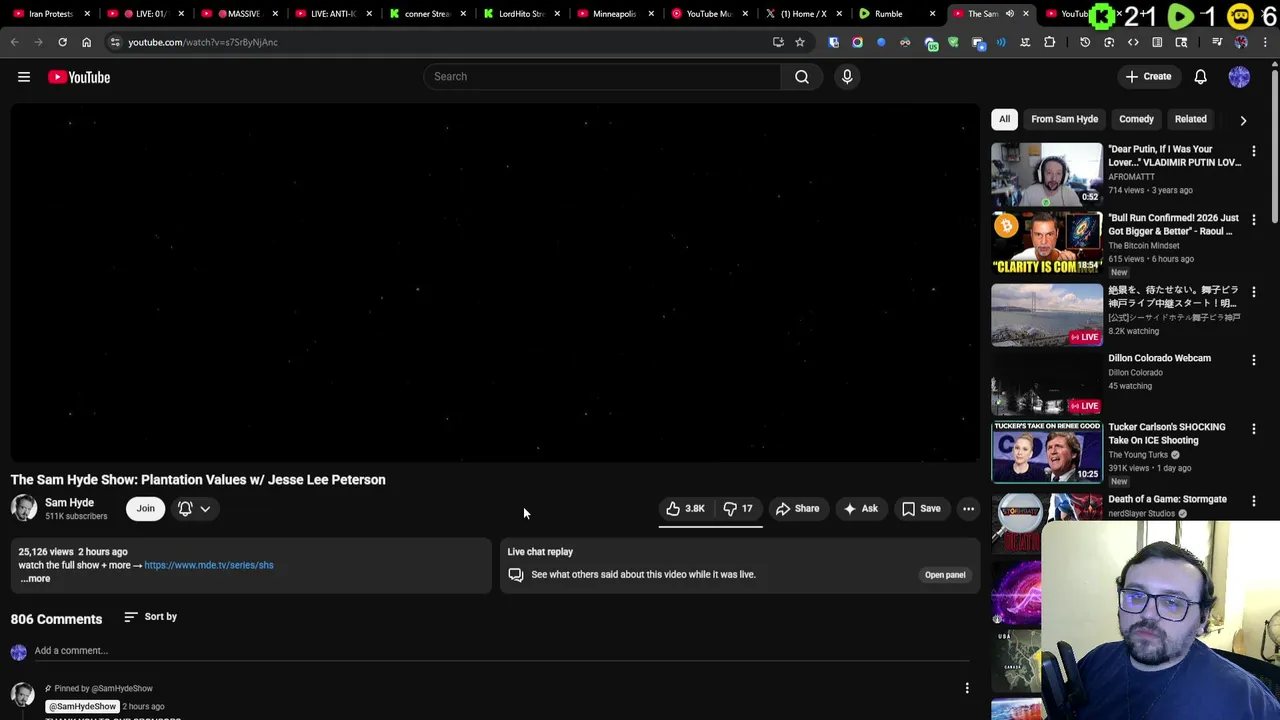1280x720 pixels.
Task: Switch to the Iran Protests tab
Action: point(50,14)
